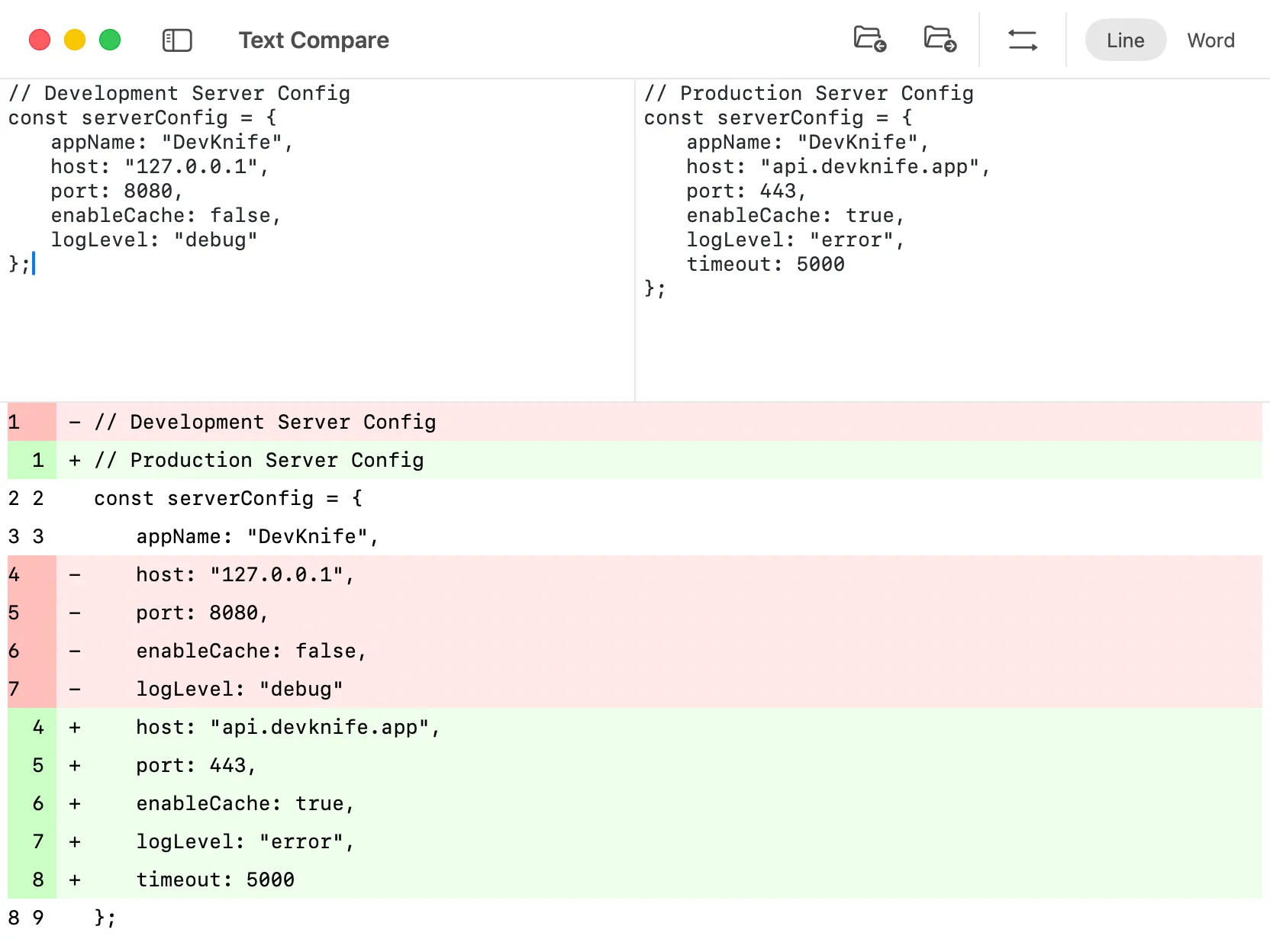Click the split-view sidebar icon beside the title
The height and width of the screenshot is (952, 1270).
point(177,40)
